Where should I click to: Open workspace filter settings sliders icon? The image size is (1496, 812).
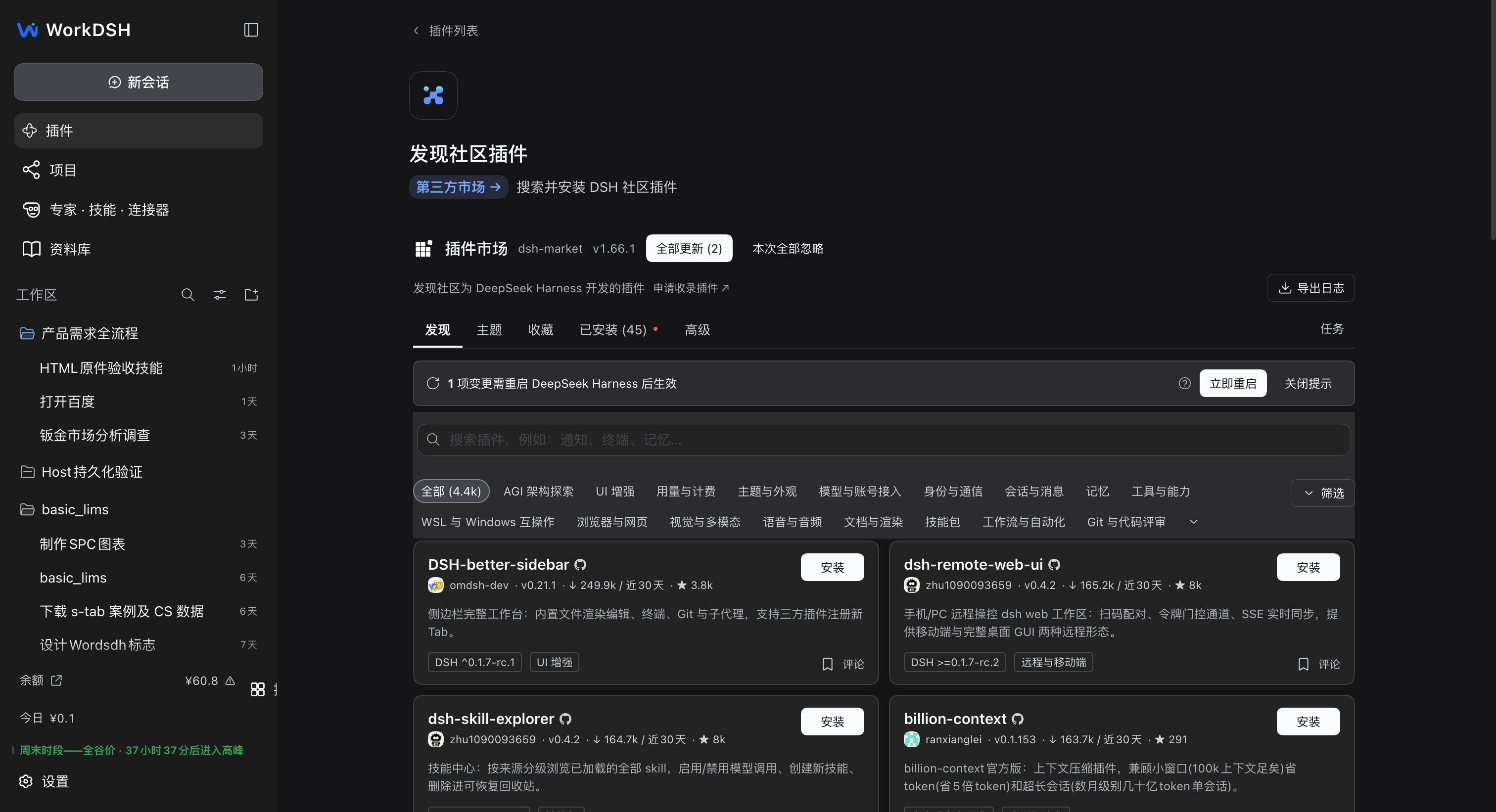coord(220,295)
